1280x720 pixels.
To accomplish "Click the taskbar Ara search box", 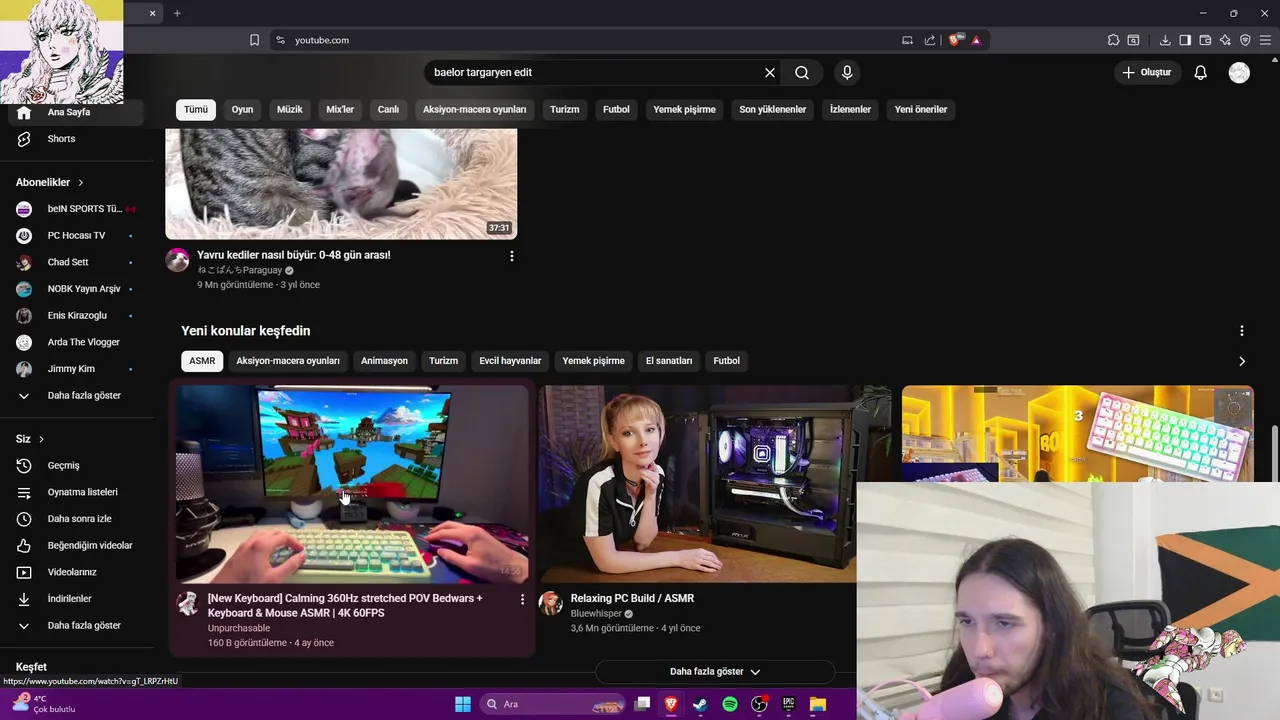I will (553, 704).
